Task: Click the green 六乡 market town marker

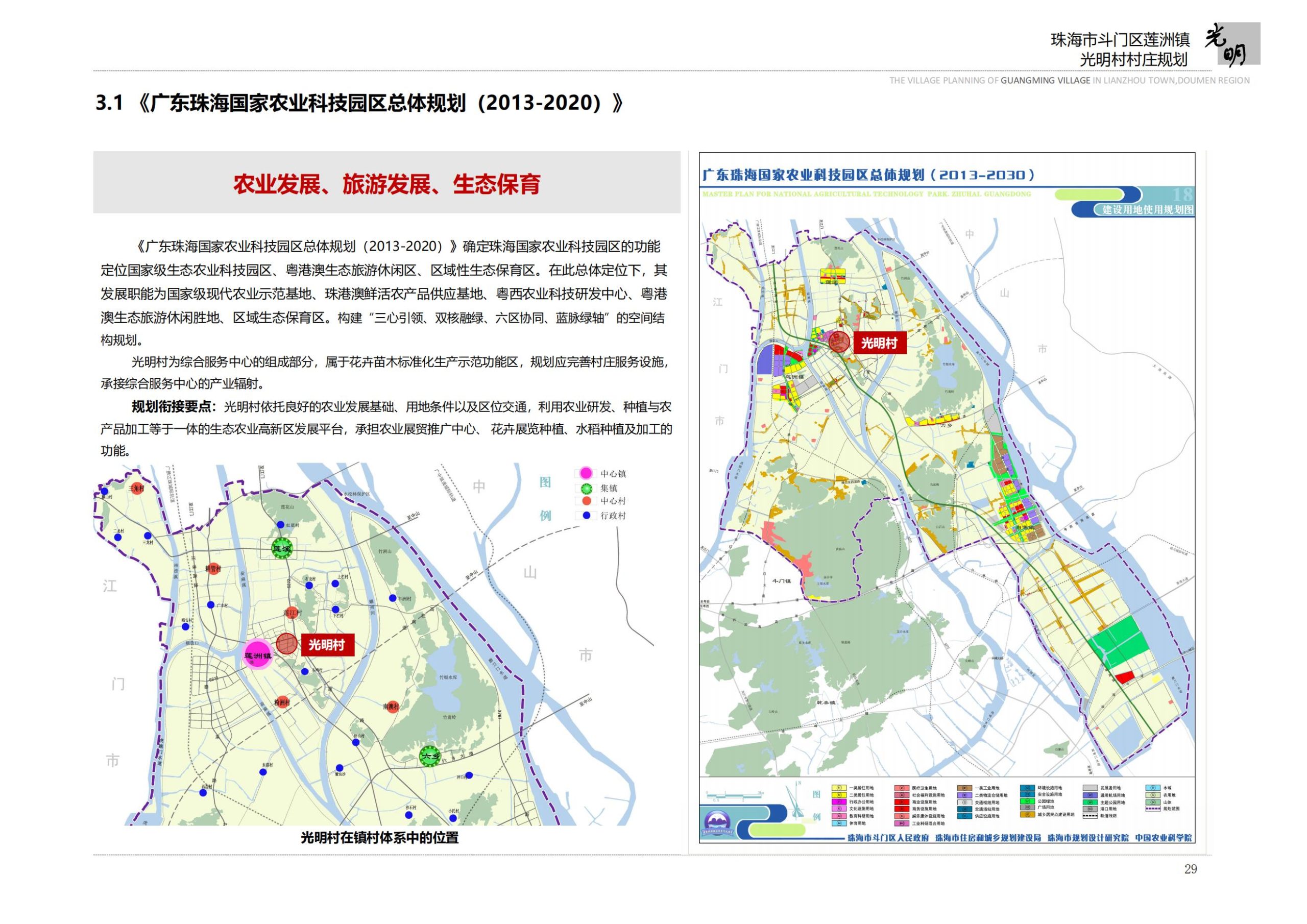Action: (x=430, y=757)
